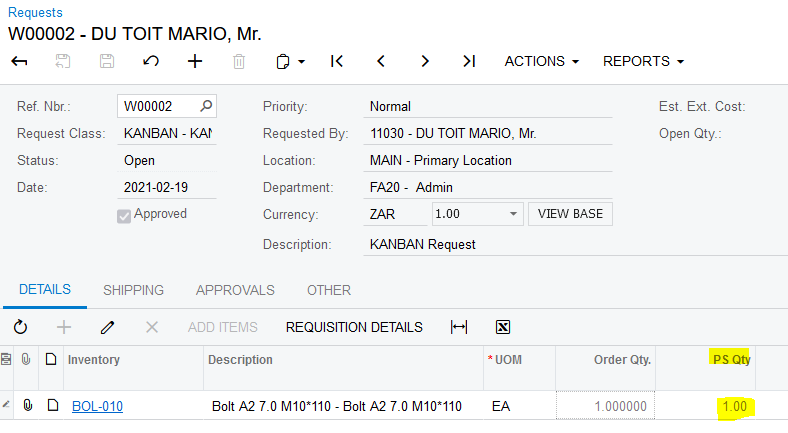Open the Reports menu
This screenshot has height=433, width=788.
(643, 61)
